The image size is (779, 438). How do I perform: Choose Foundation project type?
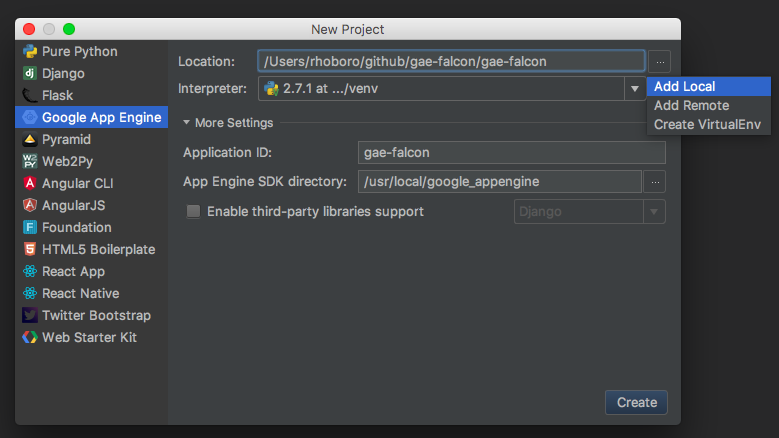tap(91, 227)
